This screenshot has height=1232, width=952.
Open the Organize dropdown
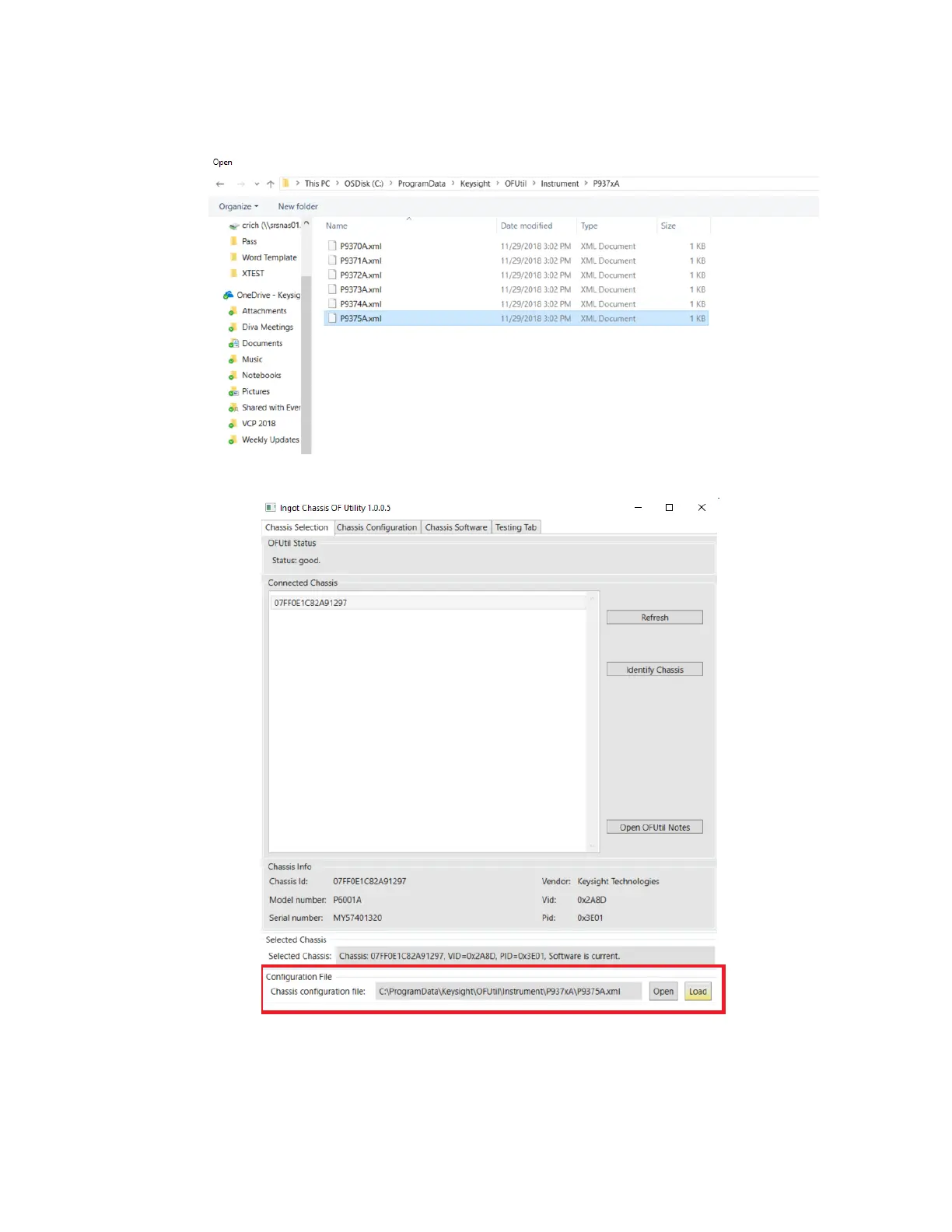[238, 207]
